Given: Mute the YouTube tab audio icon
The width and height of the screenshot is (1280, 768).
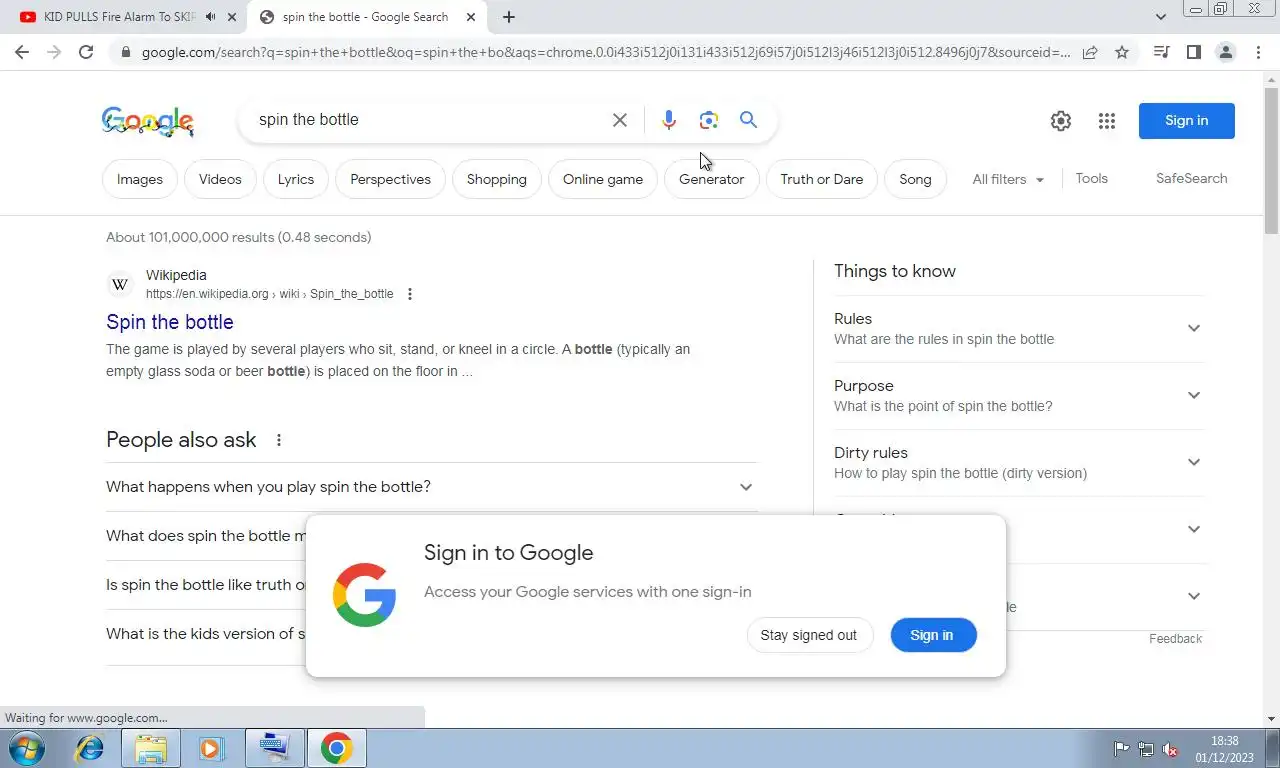Looking at the screenshot, I should tap(210, 17).
